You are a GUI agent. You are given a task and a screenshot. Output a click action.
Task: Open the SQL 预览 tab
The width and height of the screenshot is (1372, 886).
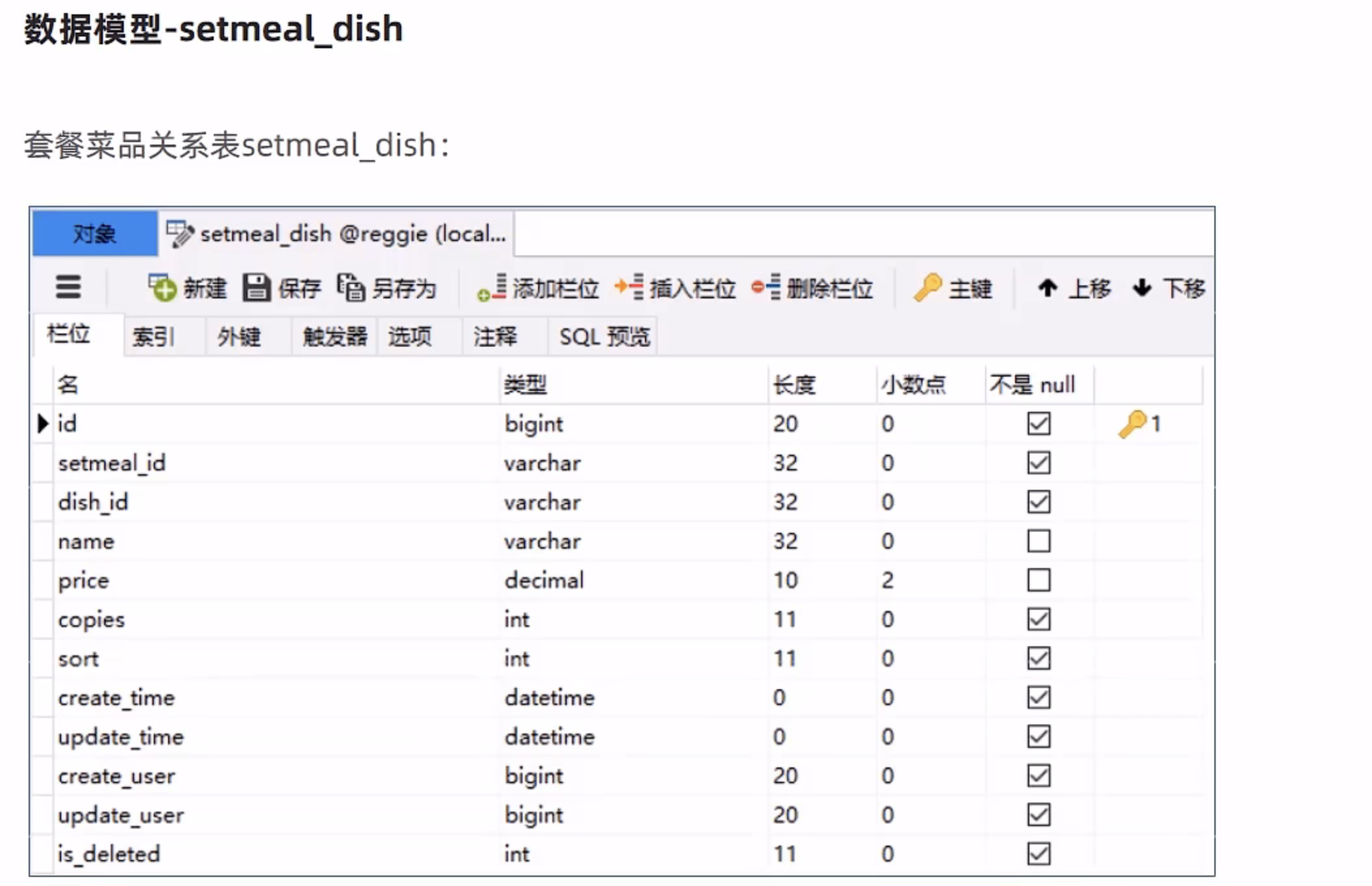click(x=604, y=337)
